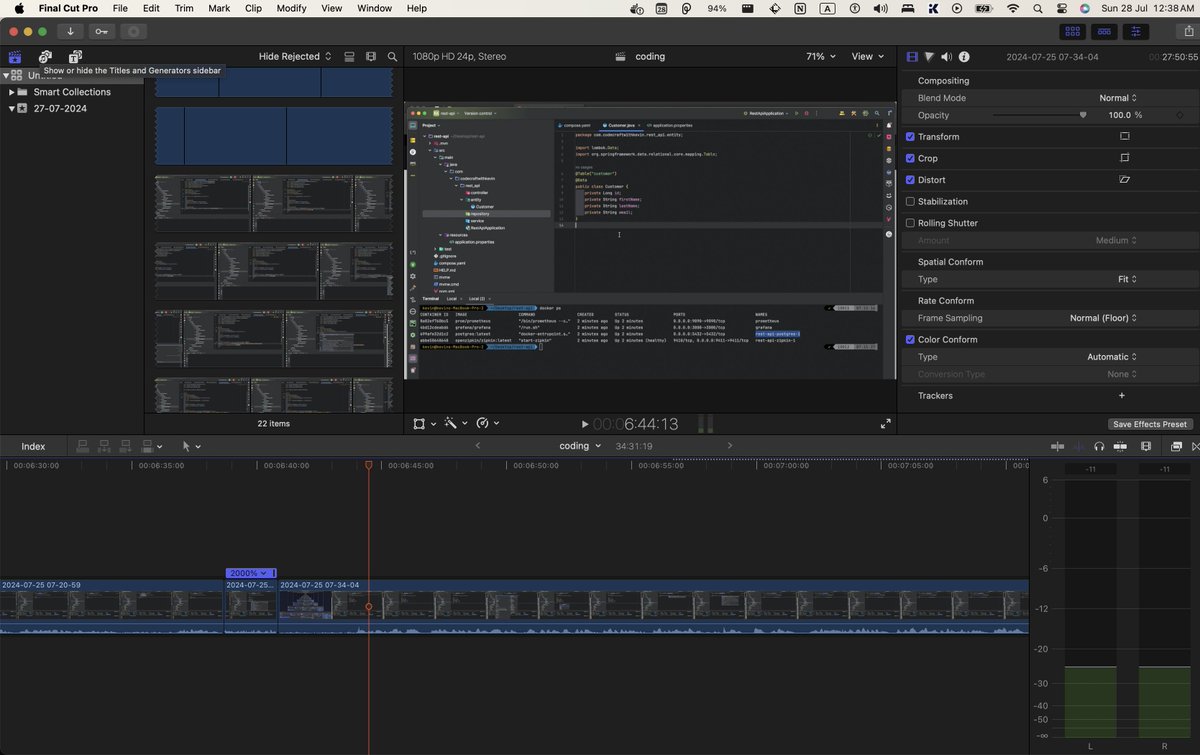
Task: Open the coding project name dropdown in timeline
Action: pyautogui.click(x=580, y=446)
